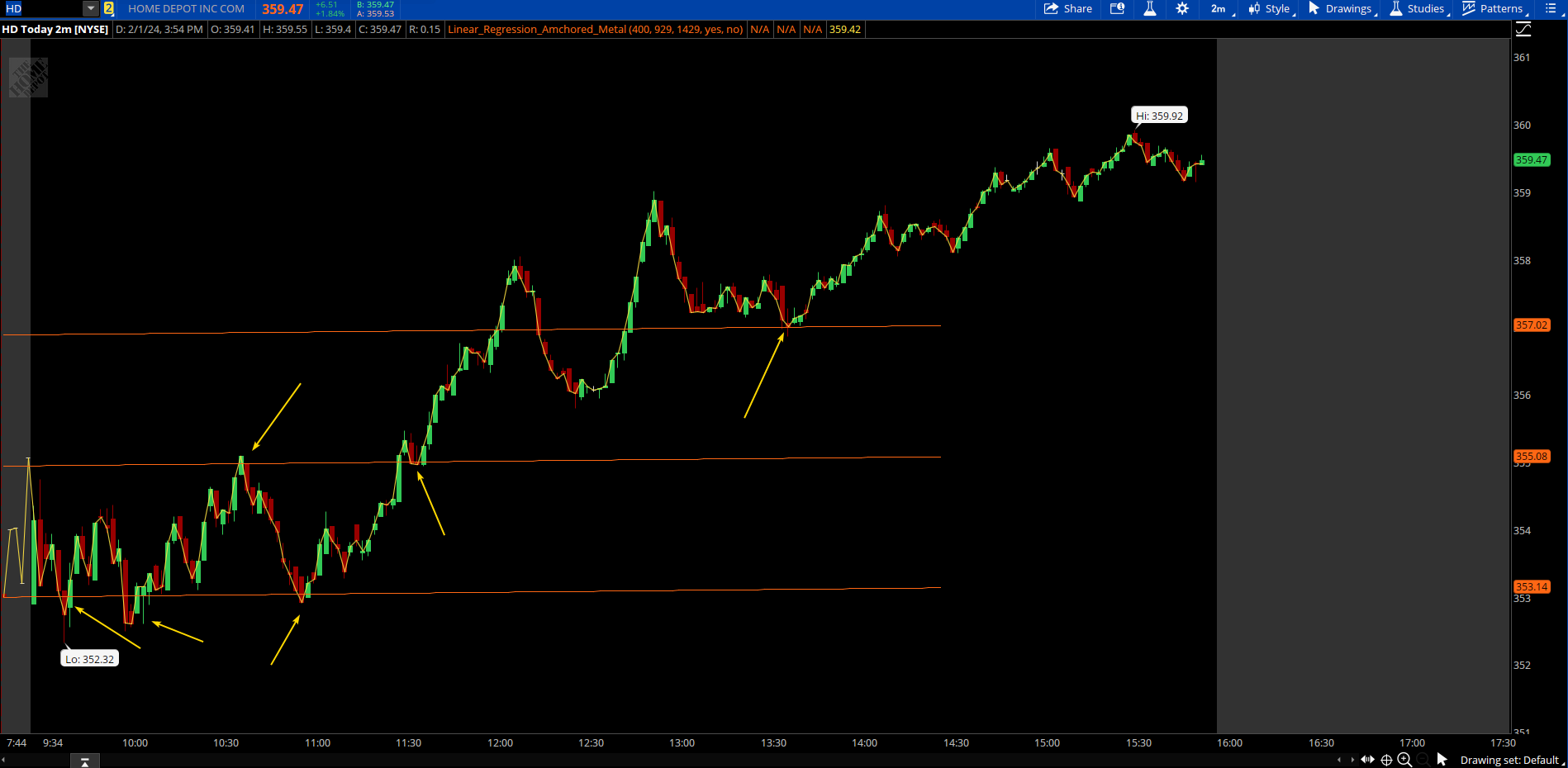This screenshot has height=768, width=1568.
Task: Expand the Drawing set: Default dropdown
Action: coord(1511,760)
